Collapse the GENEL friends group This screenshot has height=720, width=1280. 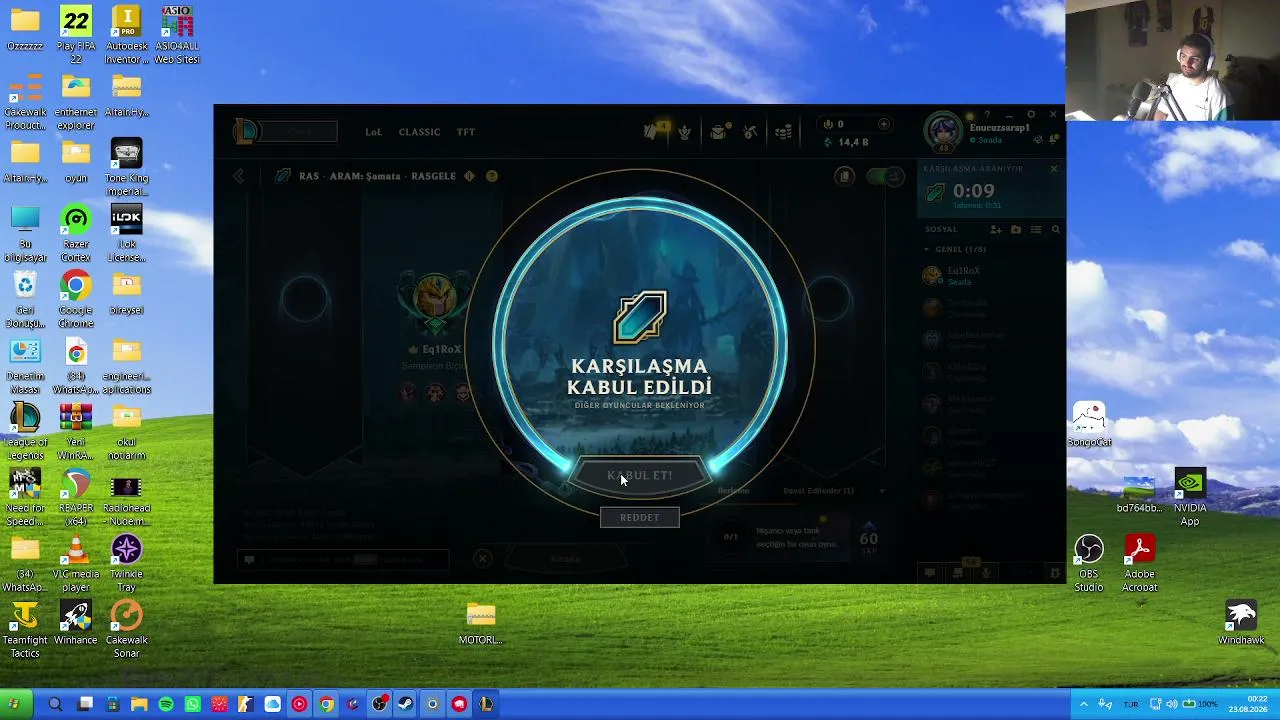tap(927, 249)
